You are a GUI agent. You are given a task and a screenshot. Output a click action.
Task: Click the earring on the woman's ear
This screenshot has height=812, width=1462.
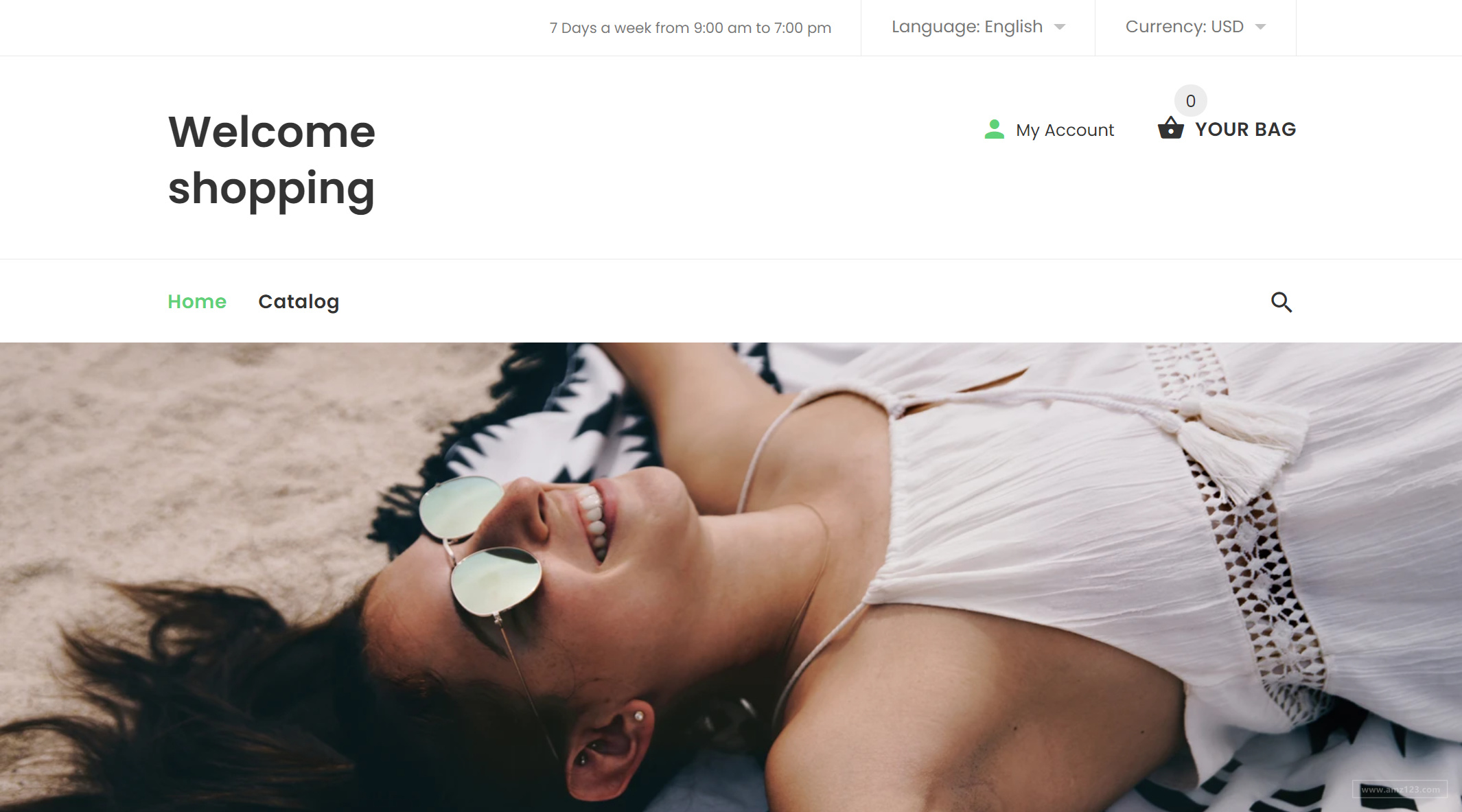[x=639, y=716]
